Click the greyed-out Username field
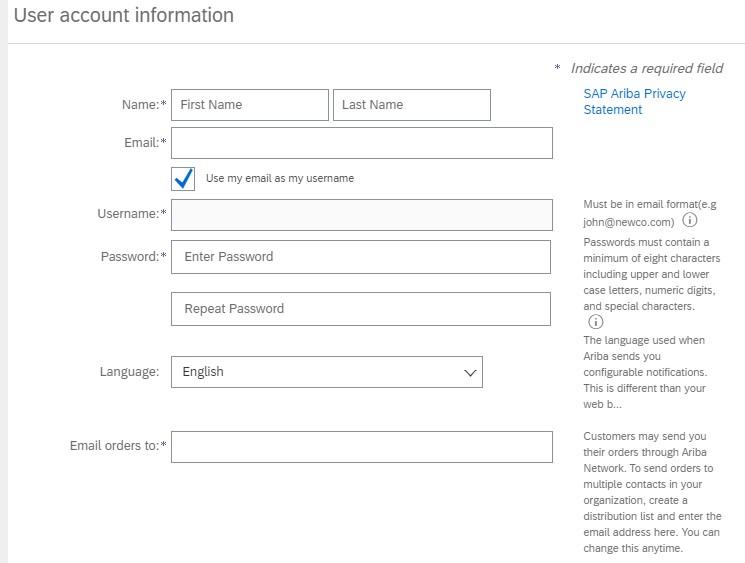Screen dimensions: 745x563 [362, 214]
